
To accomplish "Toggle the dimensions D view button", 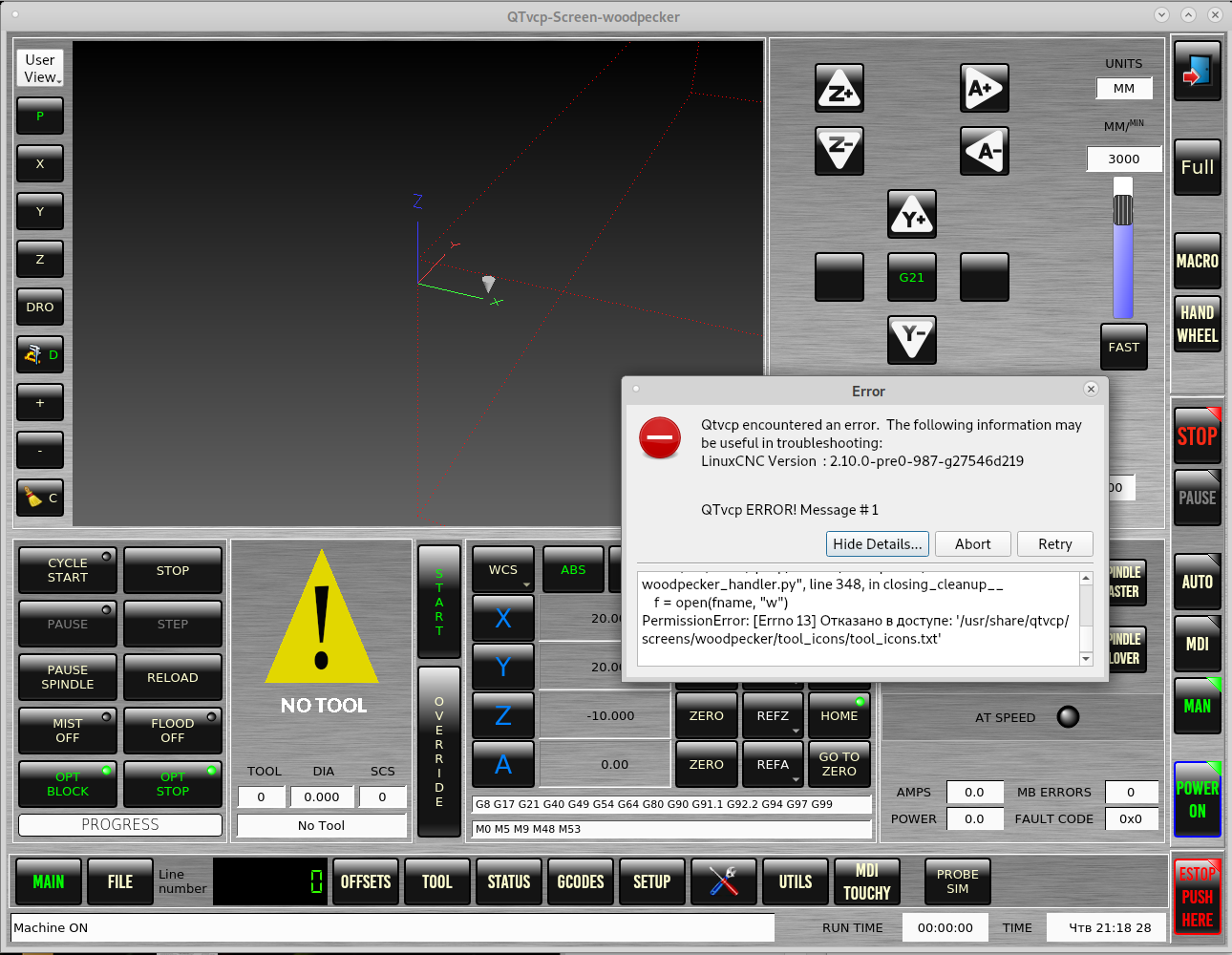I will pos(40,354).
